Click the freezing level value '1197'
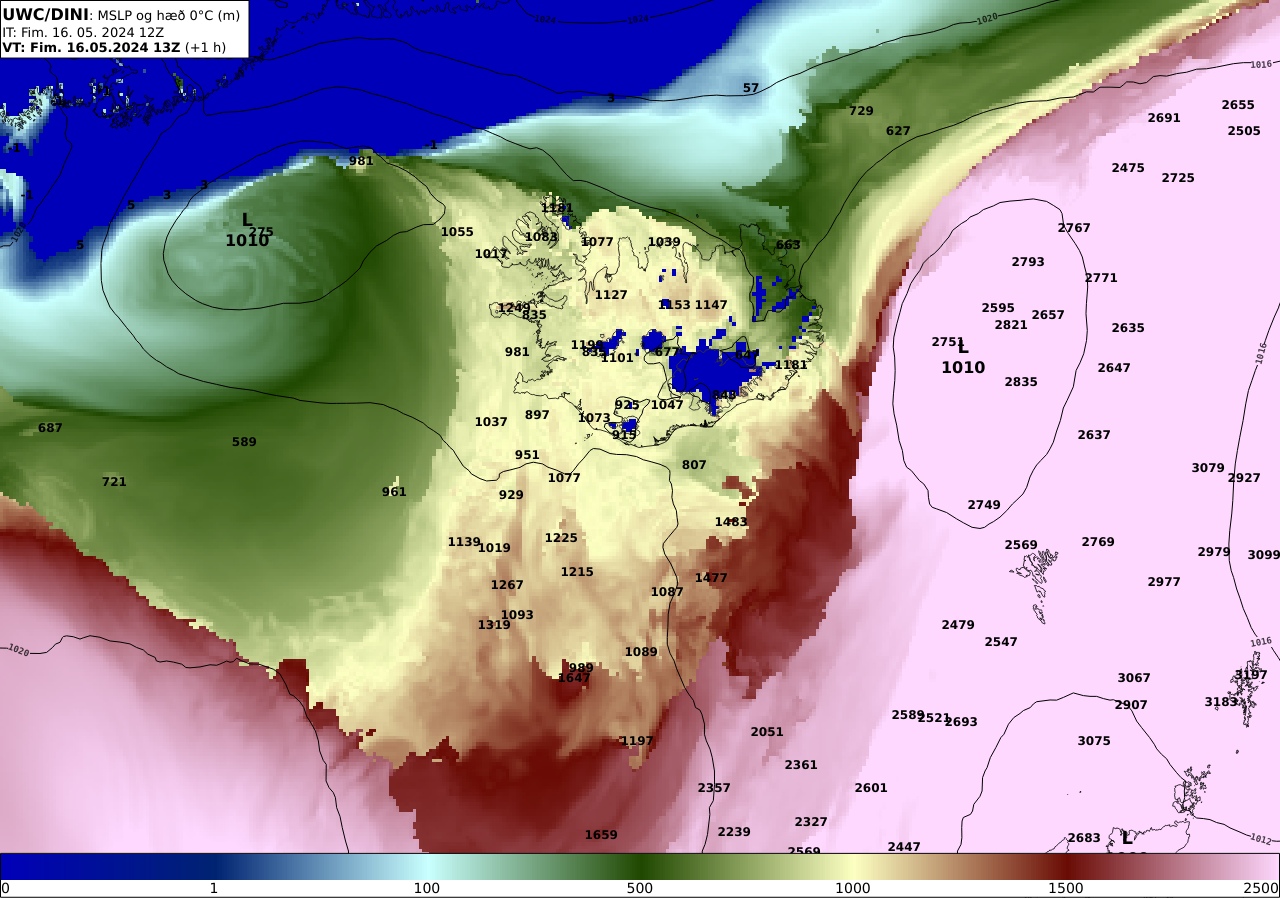This screenshot has height=898, width=1280. 637,741
